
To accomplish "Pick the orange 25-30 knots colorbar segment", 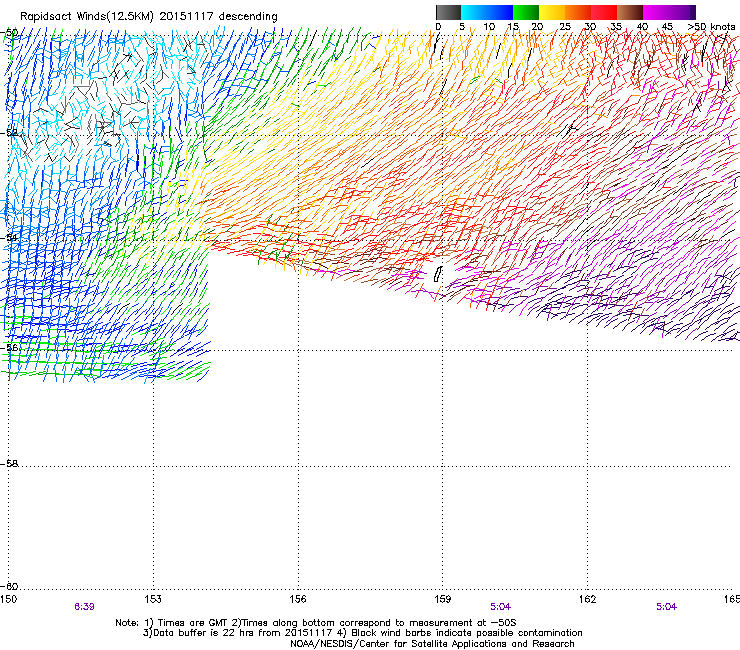I will tap(578, 12).
